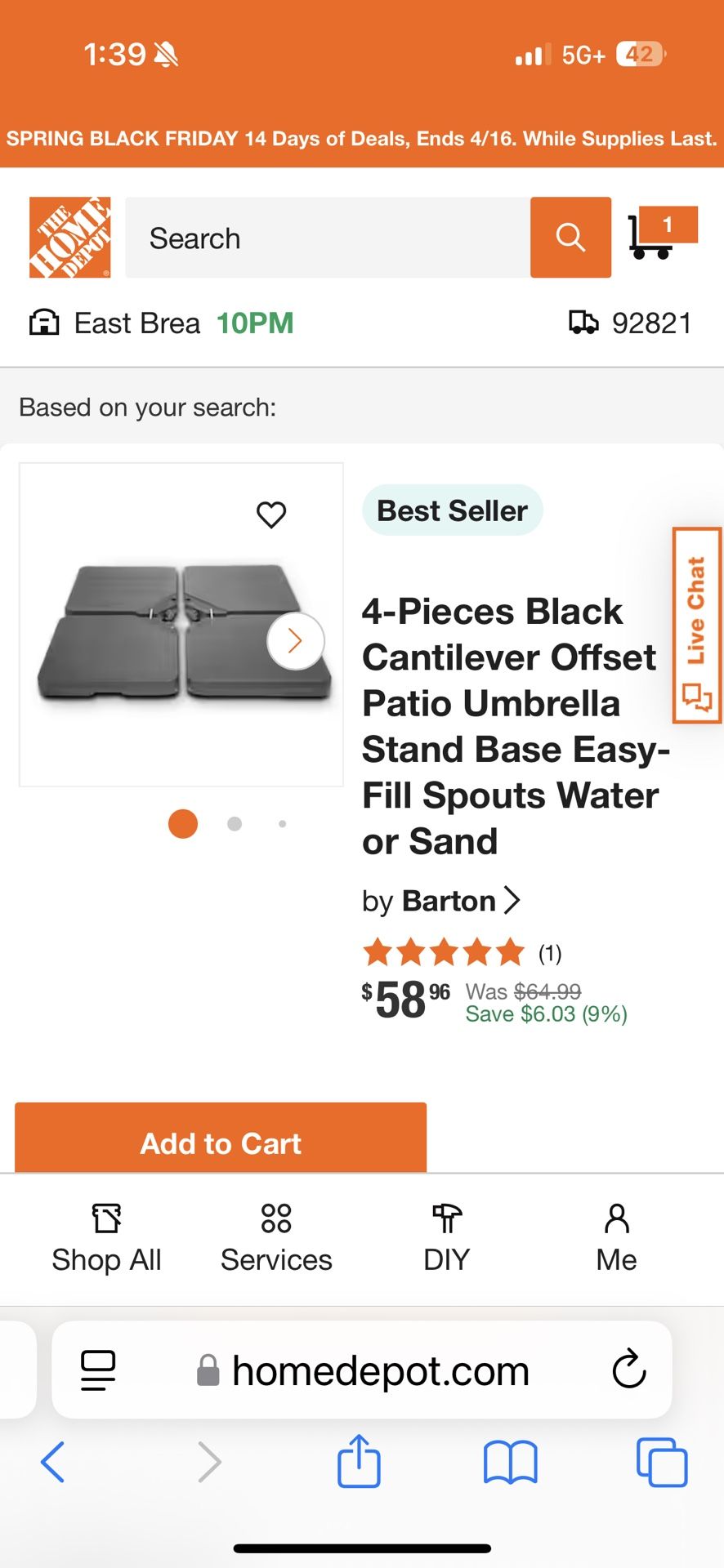Open Safari page settings reader icon

(98, 1370)
